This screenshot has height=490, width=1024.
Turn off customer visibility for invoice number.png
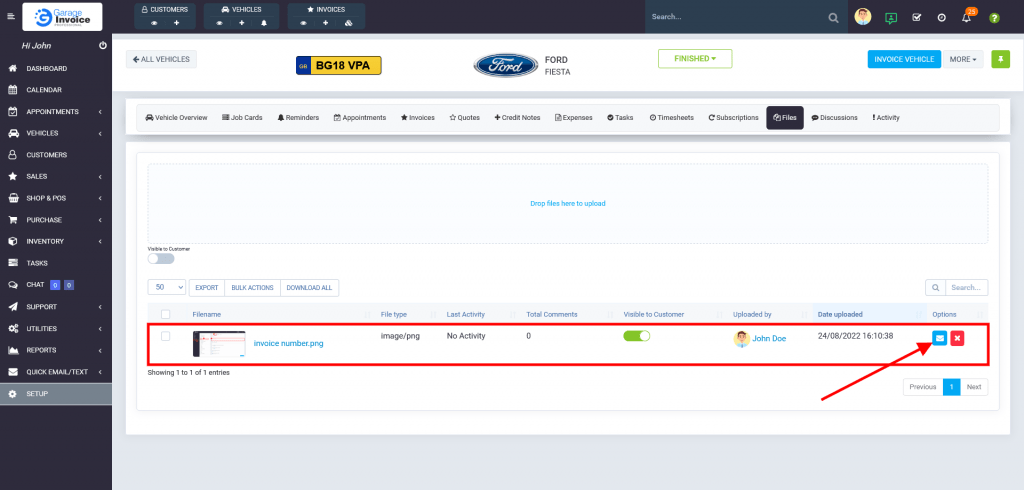(637, 336)
